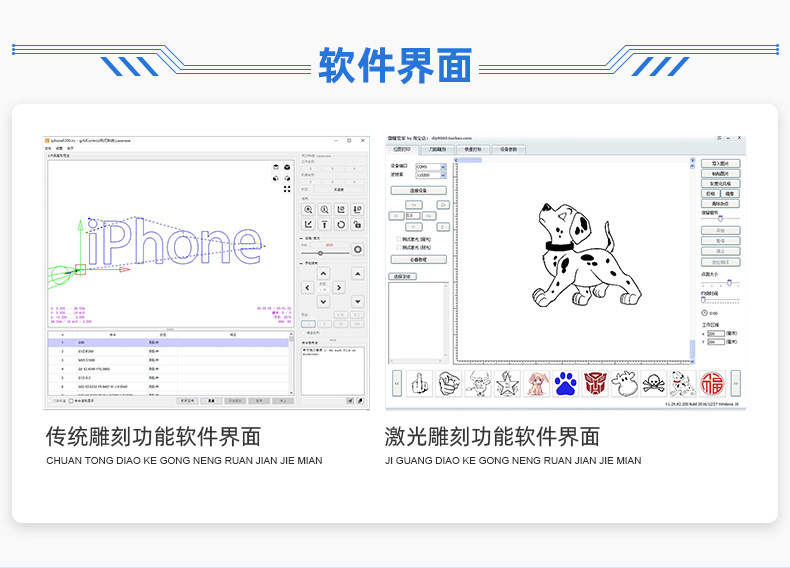Click the restore origin arrow icon in iPhone window
The height and width of the screenshot is (568, 790).
(x=308, y=225)
